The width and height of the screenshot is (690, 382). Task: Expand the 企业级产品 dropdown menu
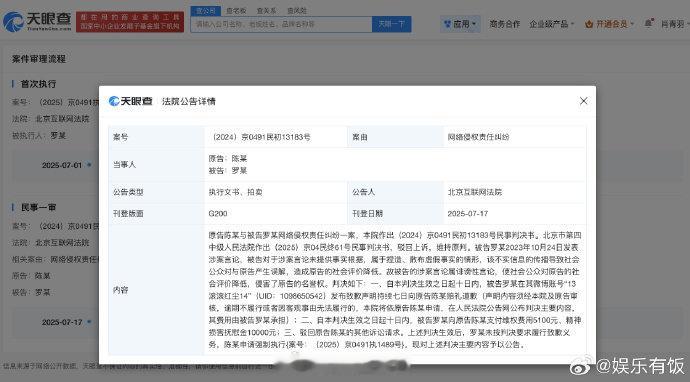tap(551, 24)
